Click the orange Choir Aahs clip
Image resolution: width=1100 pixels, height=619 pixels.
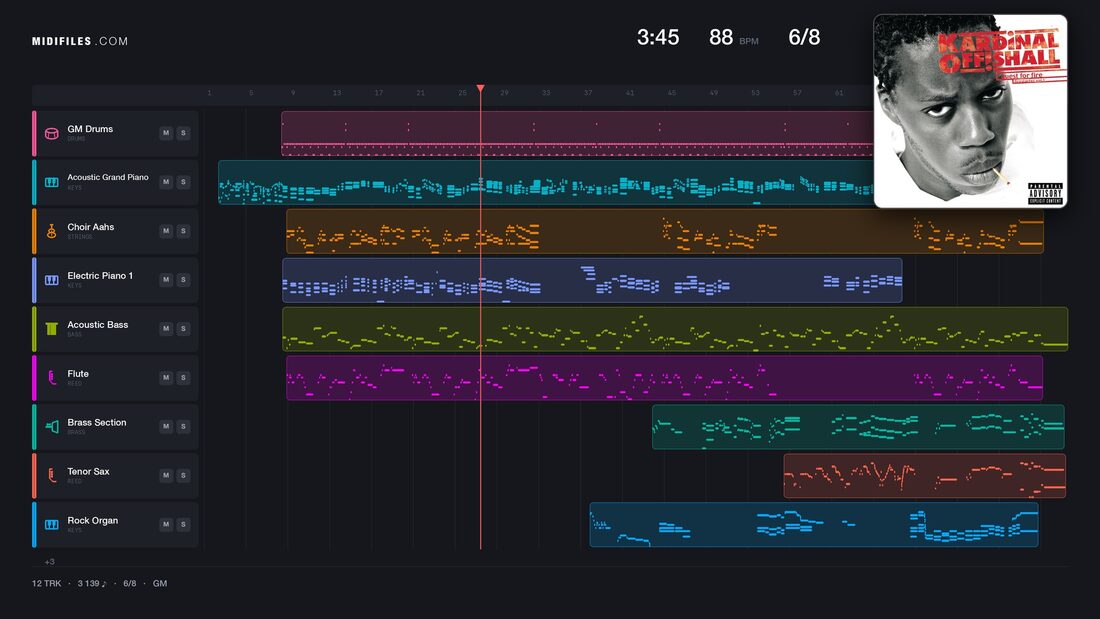[664, 231]
